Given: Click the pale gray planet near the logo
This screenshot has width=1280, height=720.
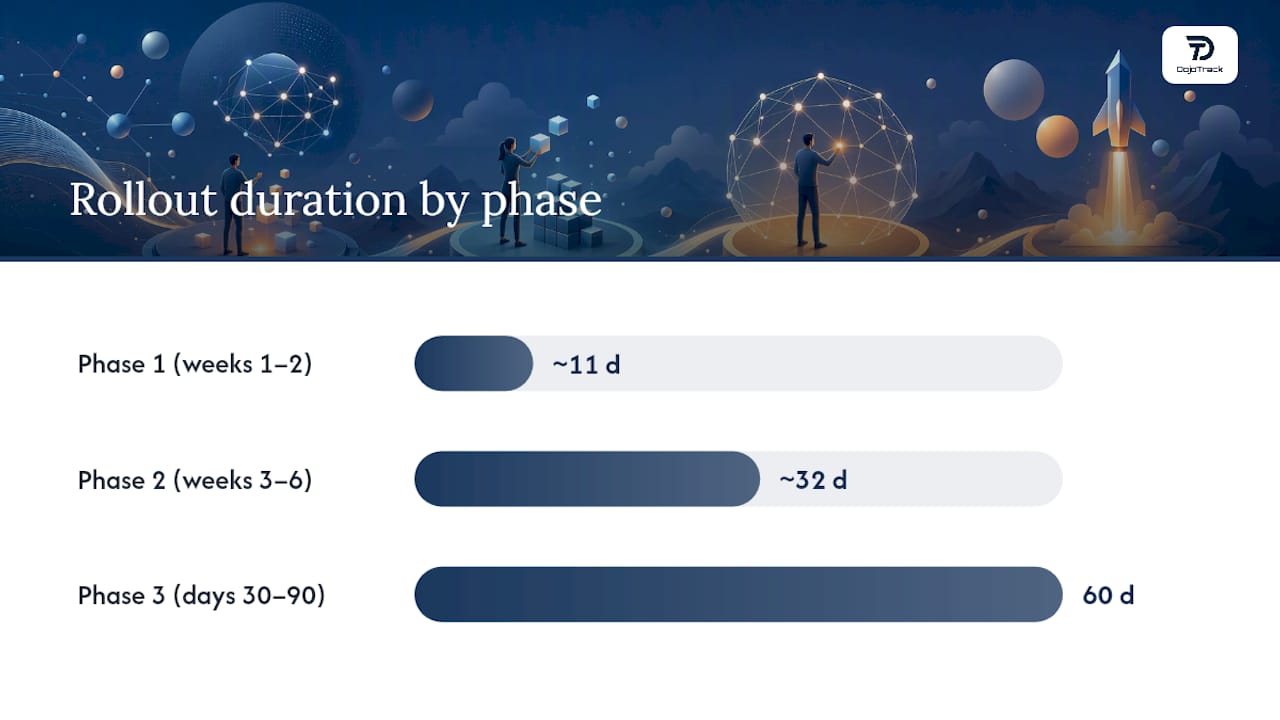Looking at the screenshot, I should pos(1013,89).
